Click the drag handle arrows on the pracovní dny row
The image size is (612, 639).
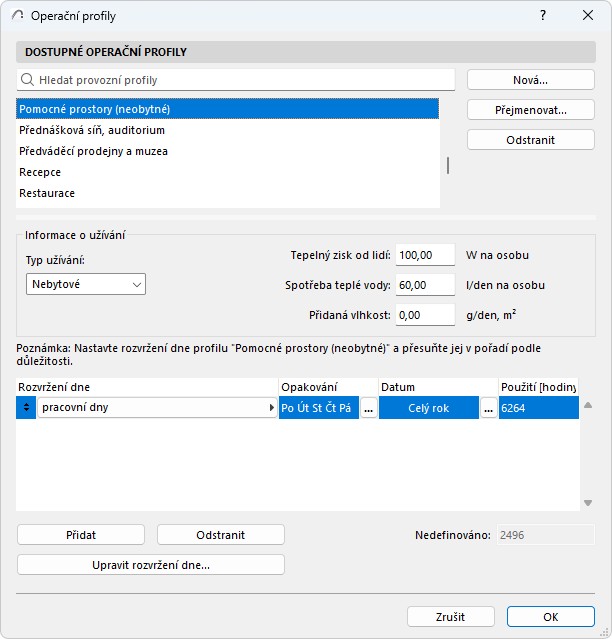26,408
